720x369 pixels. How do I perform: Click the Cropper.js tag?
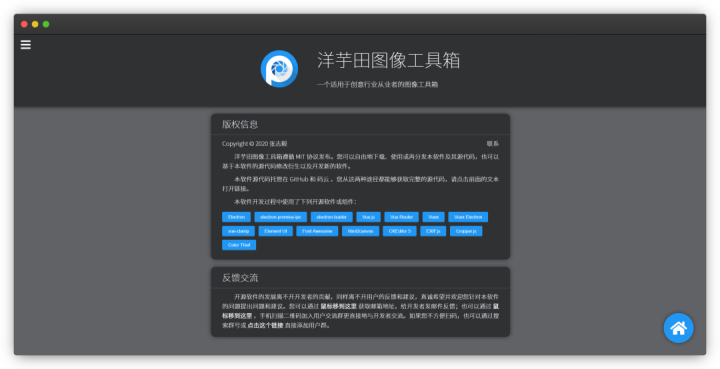tap(466, 231)
